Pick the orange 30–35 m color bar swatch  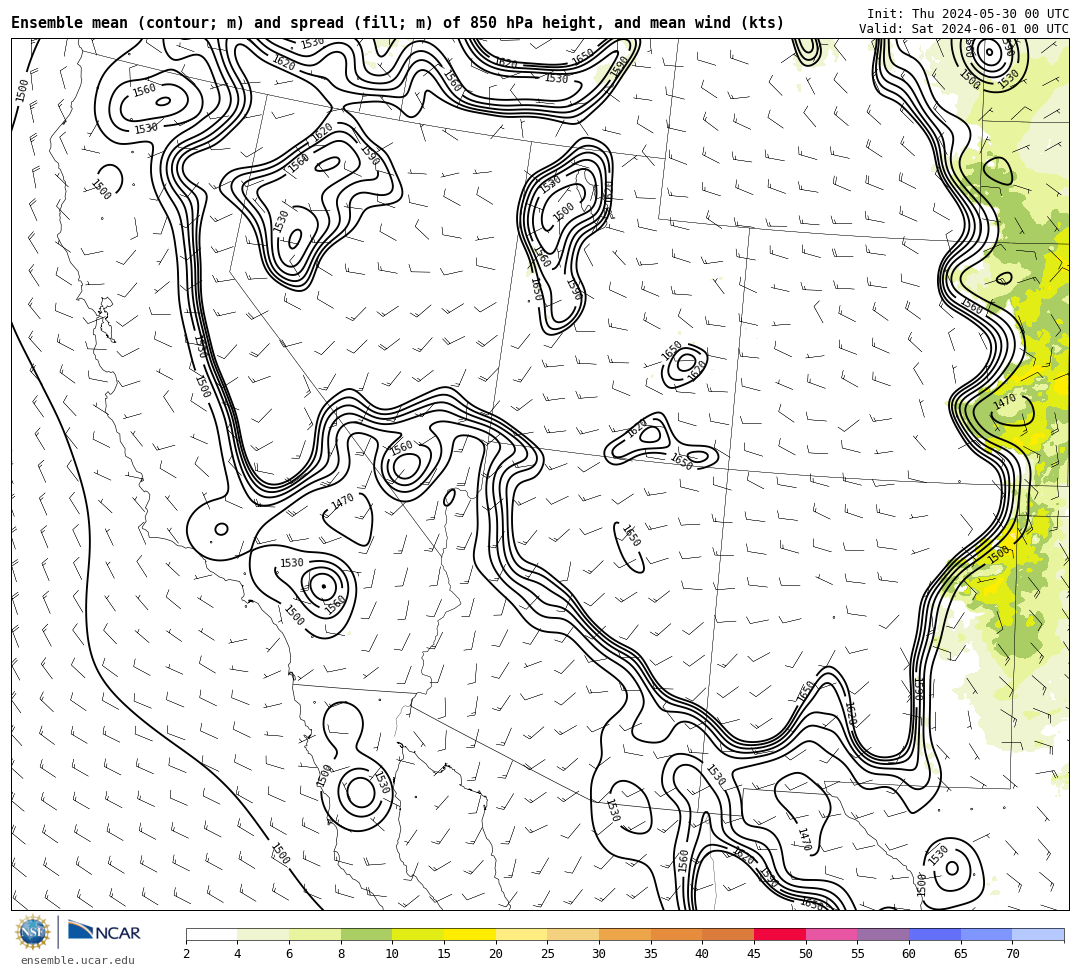point(625,934)
